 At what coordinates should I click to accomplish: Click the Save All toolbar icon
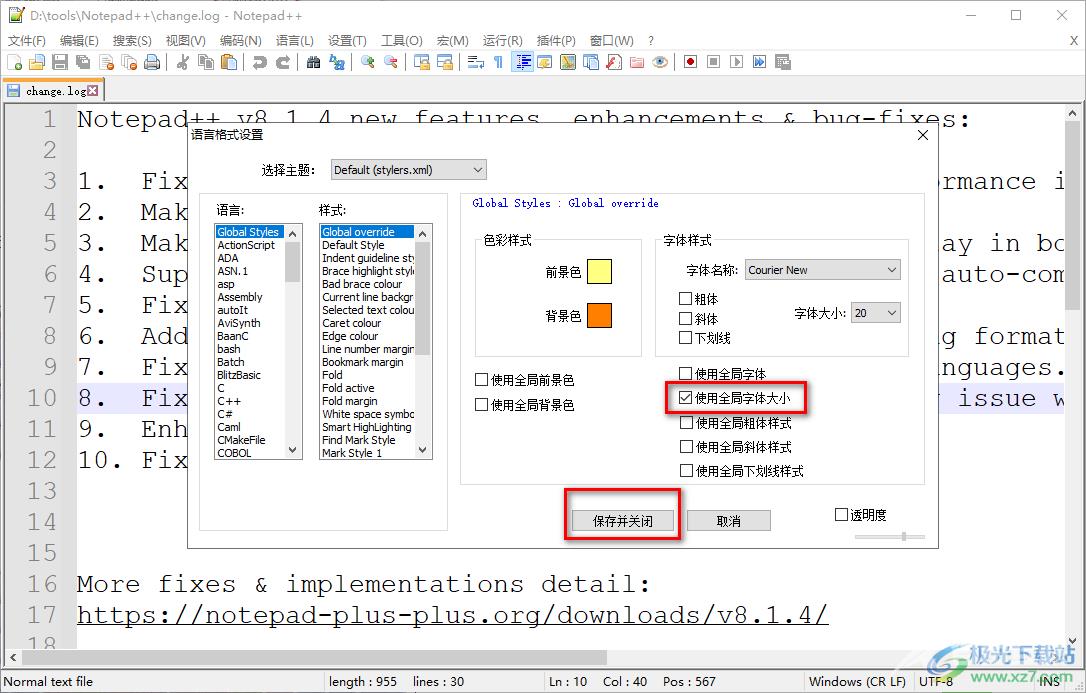coord(82,62)
